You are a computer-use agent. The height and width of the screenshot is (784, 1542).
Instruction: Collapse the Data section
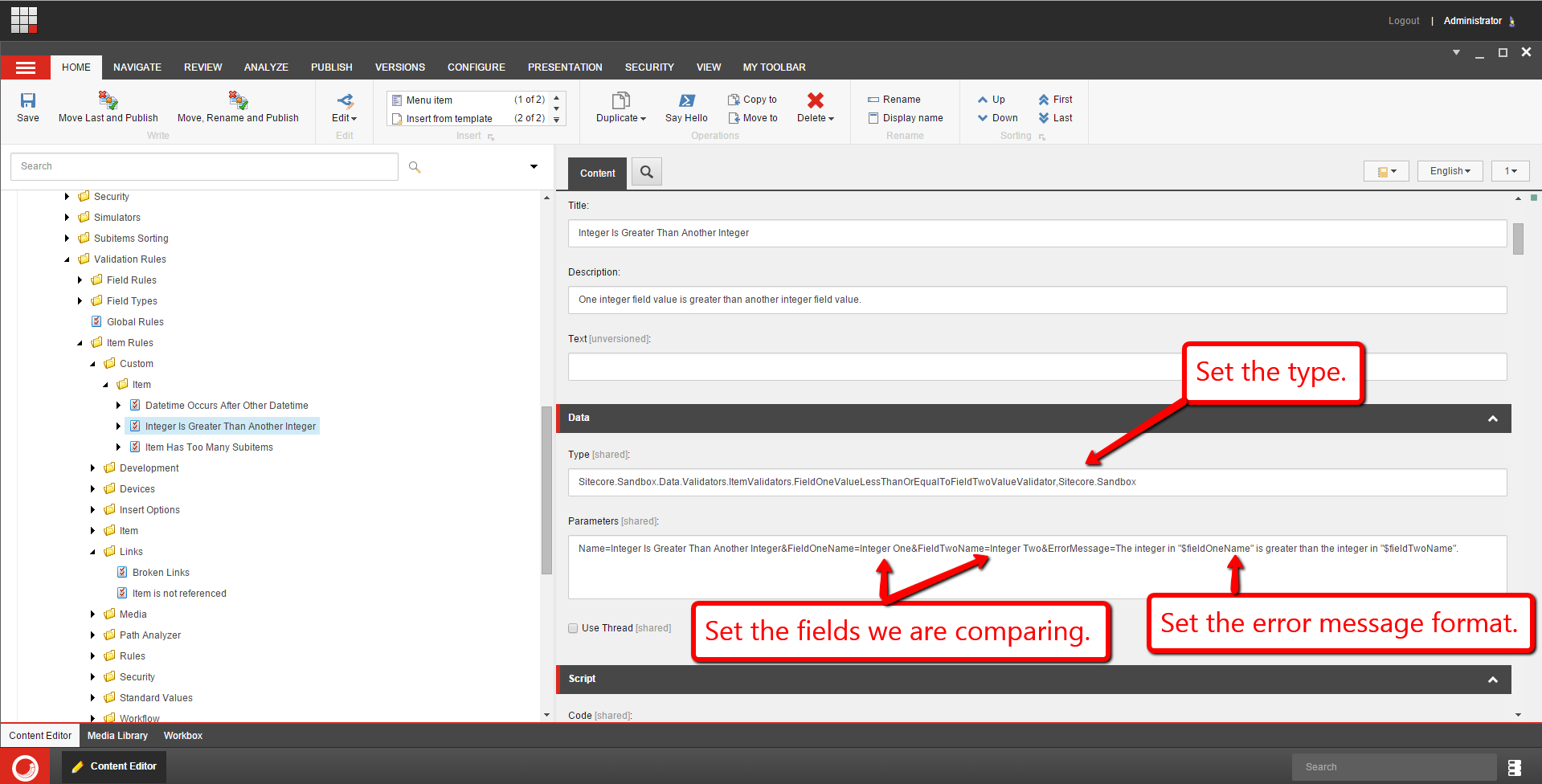point(1492,419)
